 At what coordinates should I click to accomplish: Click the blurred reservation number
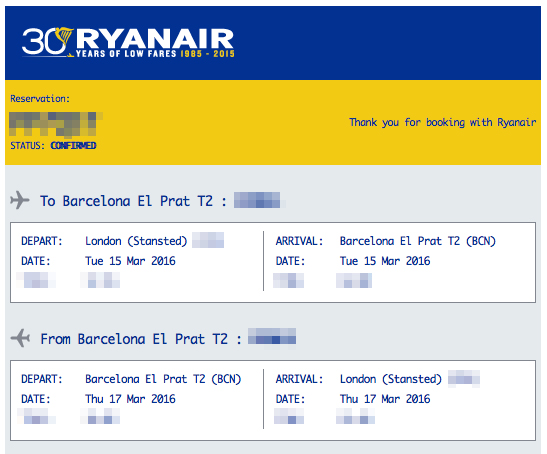click(56, 124)
